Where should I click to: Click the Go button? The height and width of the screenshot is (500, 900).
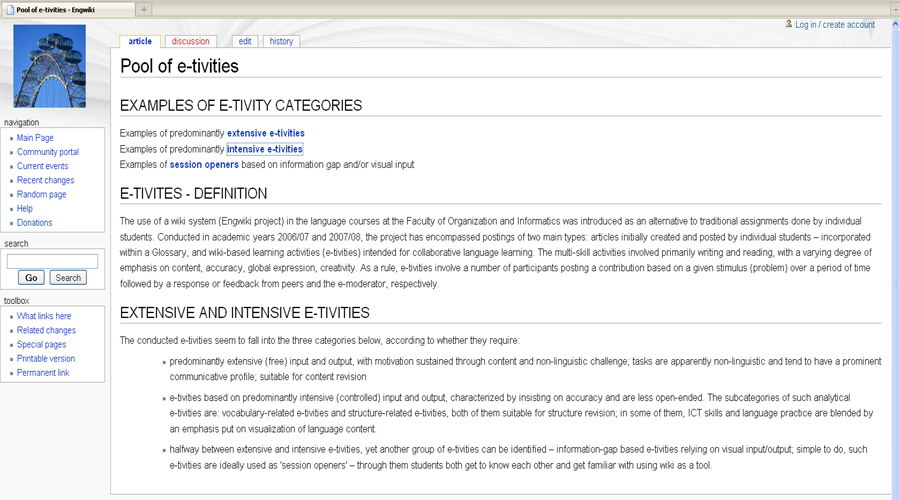click(31, 278)
